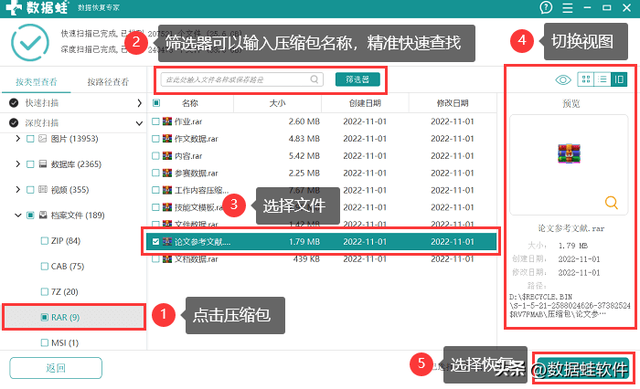Open the help question-mark icon
Screen dimensions: 640x389
click(546, 7)
